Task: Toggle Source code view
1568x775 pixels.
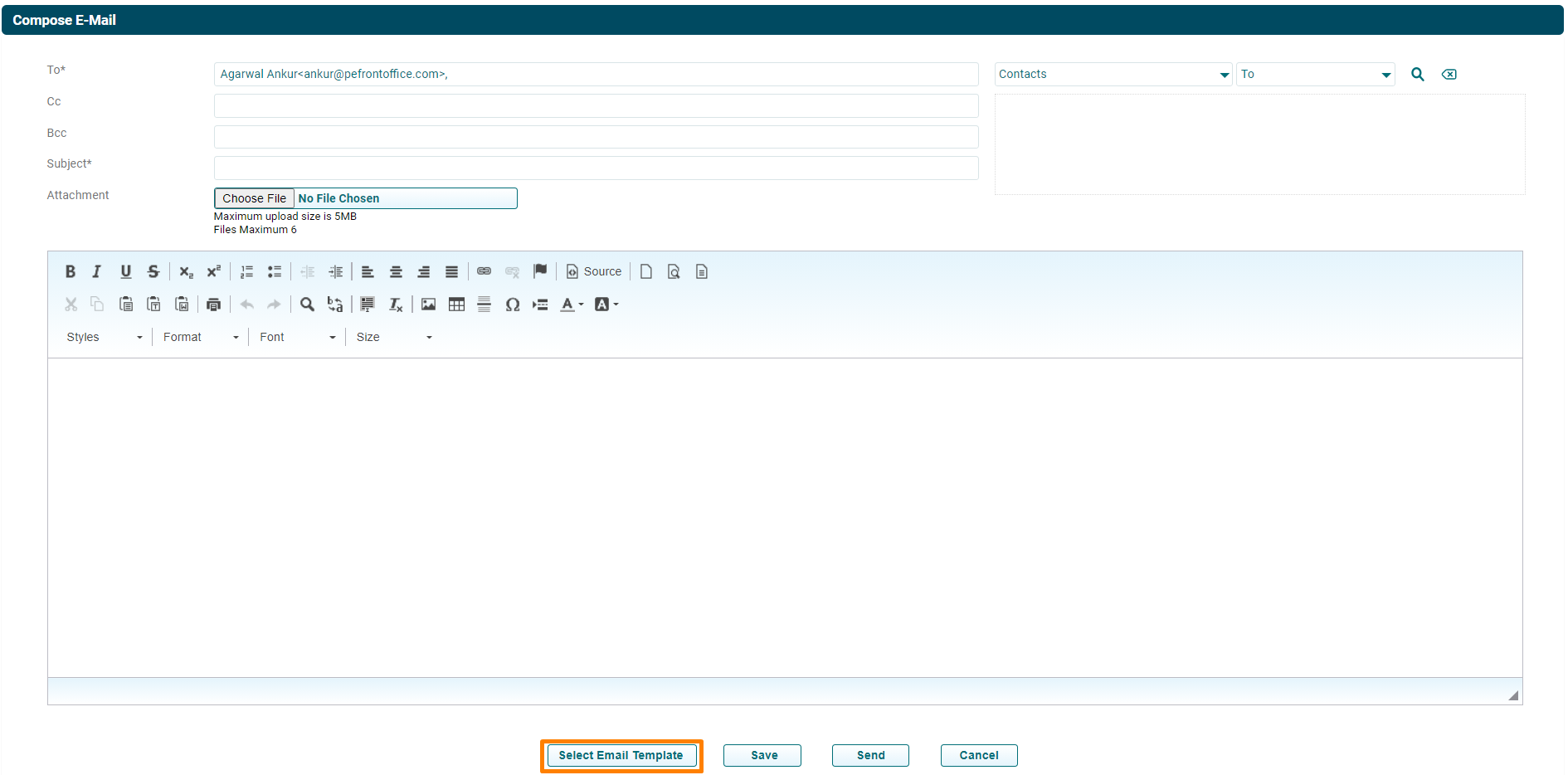Action: [594, 271]
